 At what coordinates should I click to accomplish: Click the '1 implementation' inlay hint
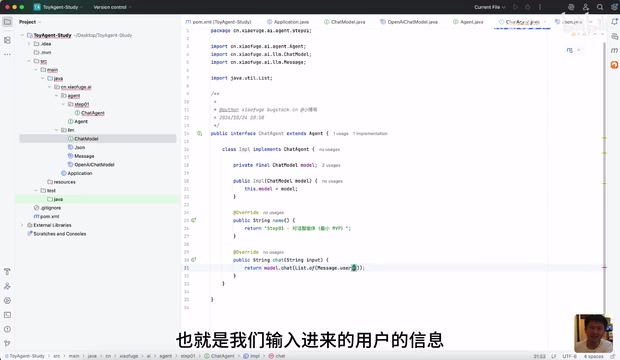(370, 134)
